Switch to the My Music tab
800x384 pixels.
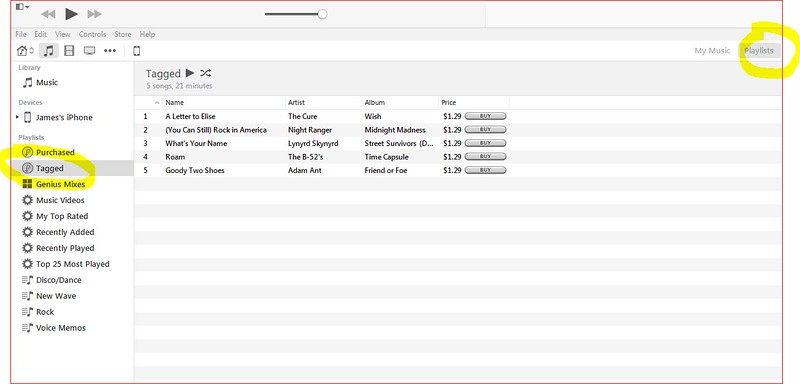[x=712, y=50]
